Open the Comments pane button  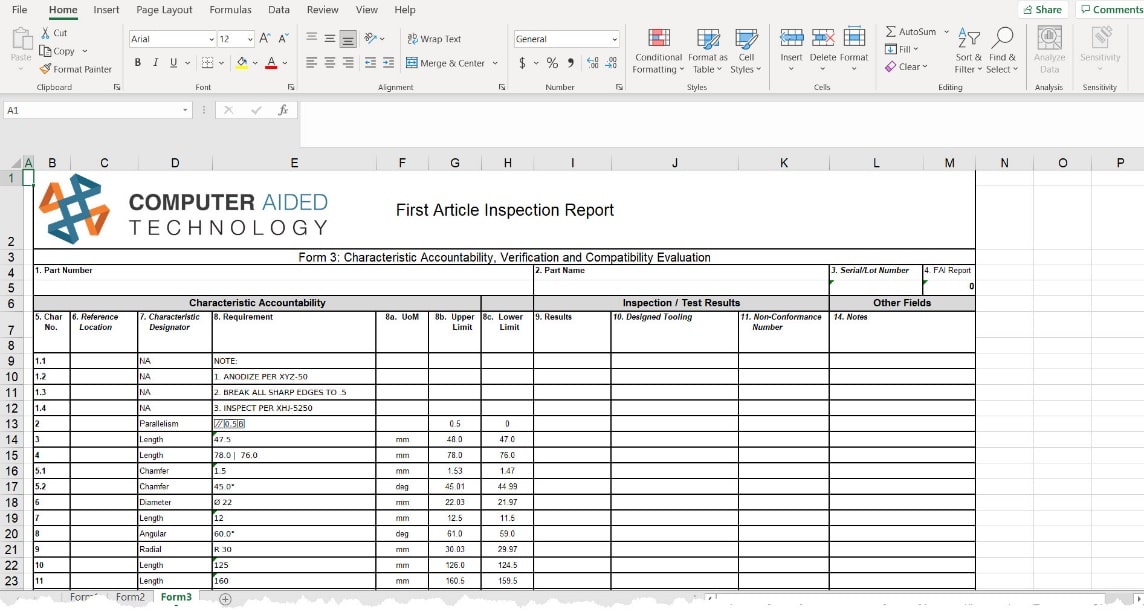[1110, 9]
